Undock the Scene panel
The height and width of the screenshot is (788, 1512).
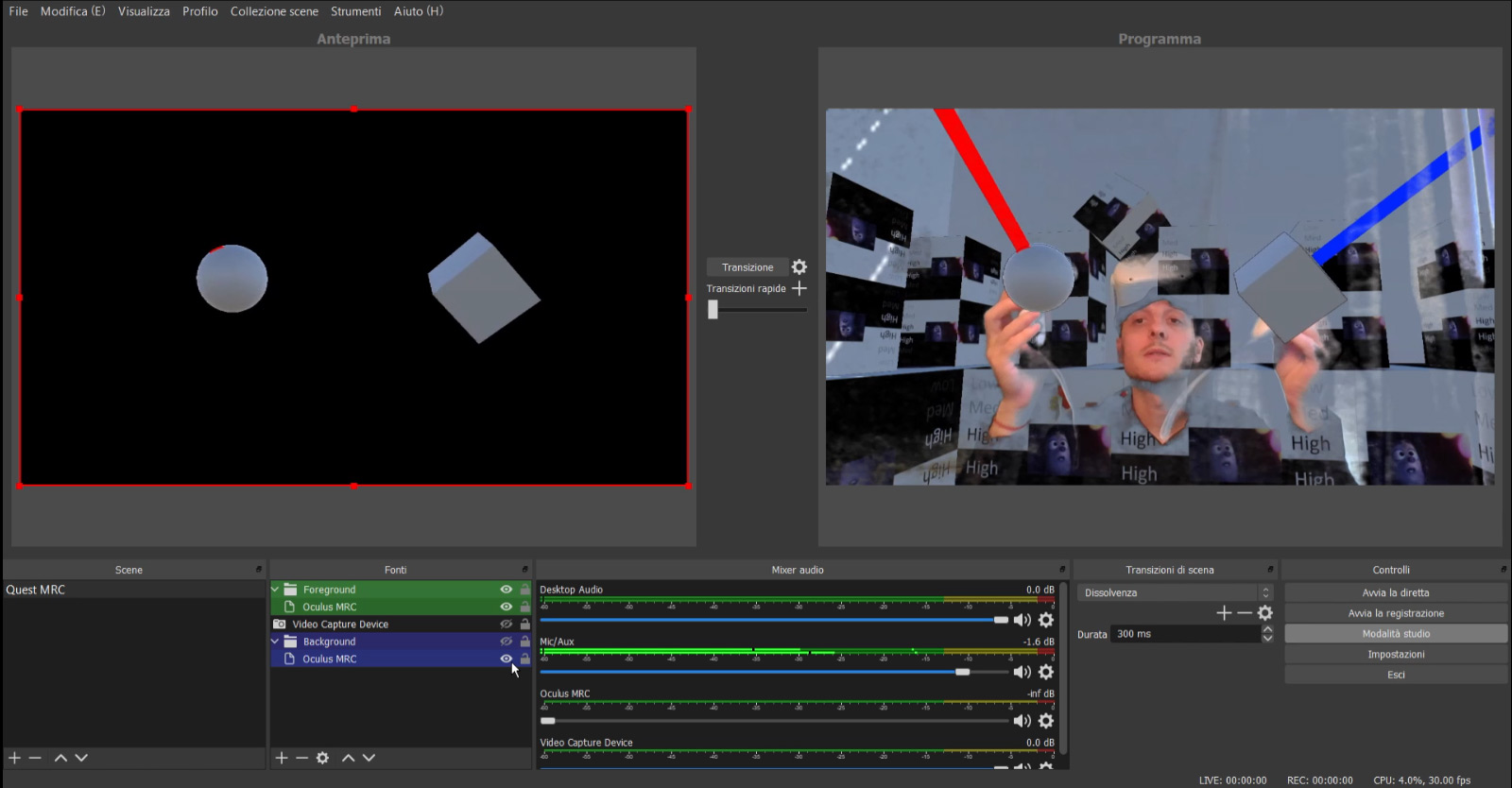click(259, 570)
